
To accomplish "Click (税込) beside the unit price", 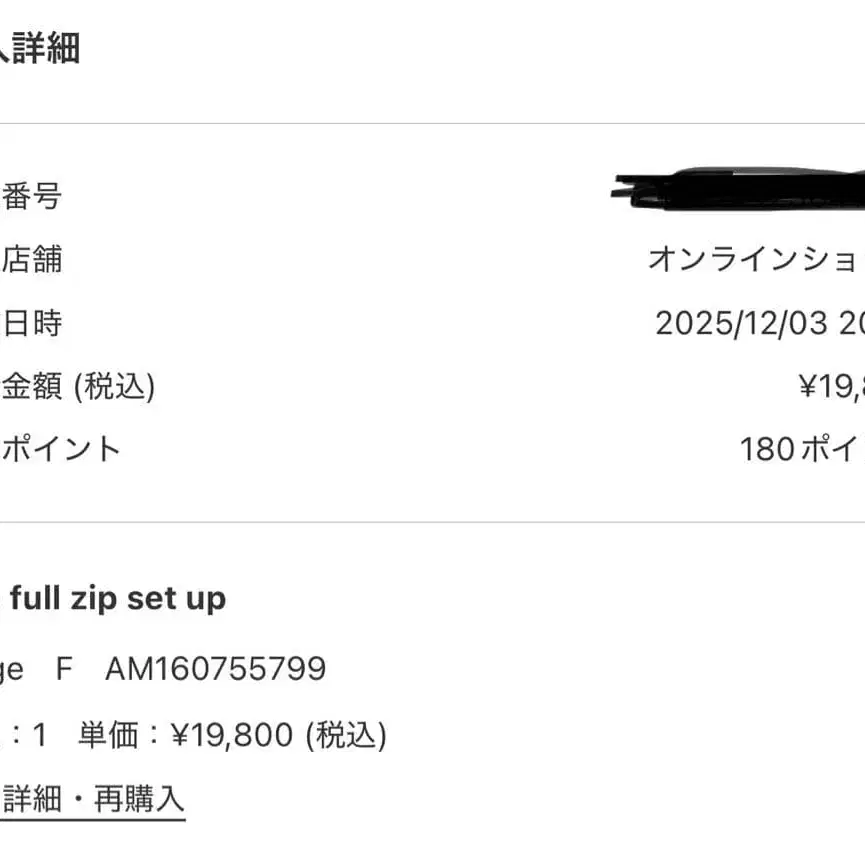I will [x=346, y=736].
